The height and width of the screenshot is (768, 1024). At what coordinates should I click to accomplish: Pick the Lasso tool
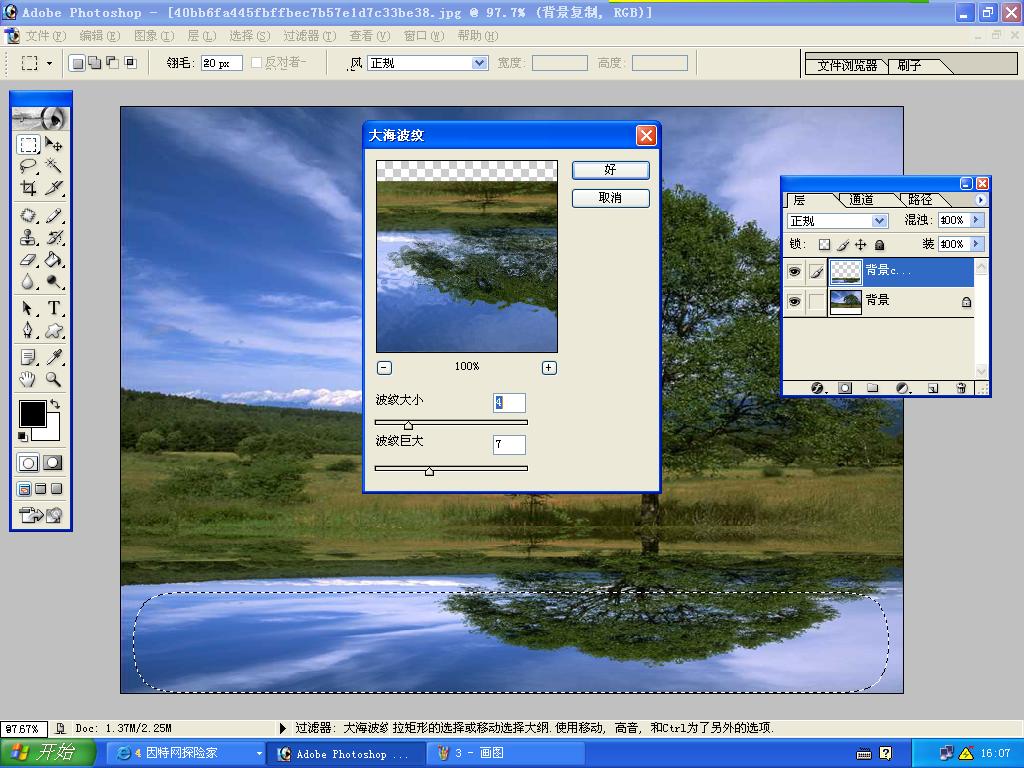point(28,166)
